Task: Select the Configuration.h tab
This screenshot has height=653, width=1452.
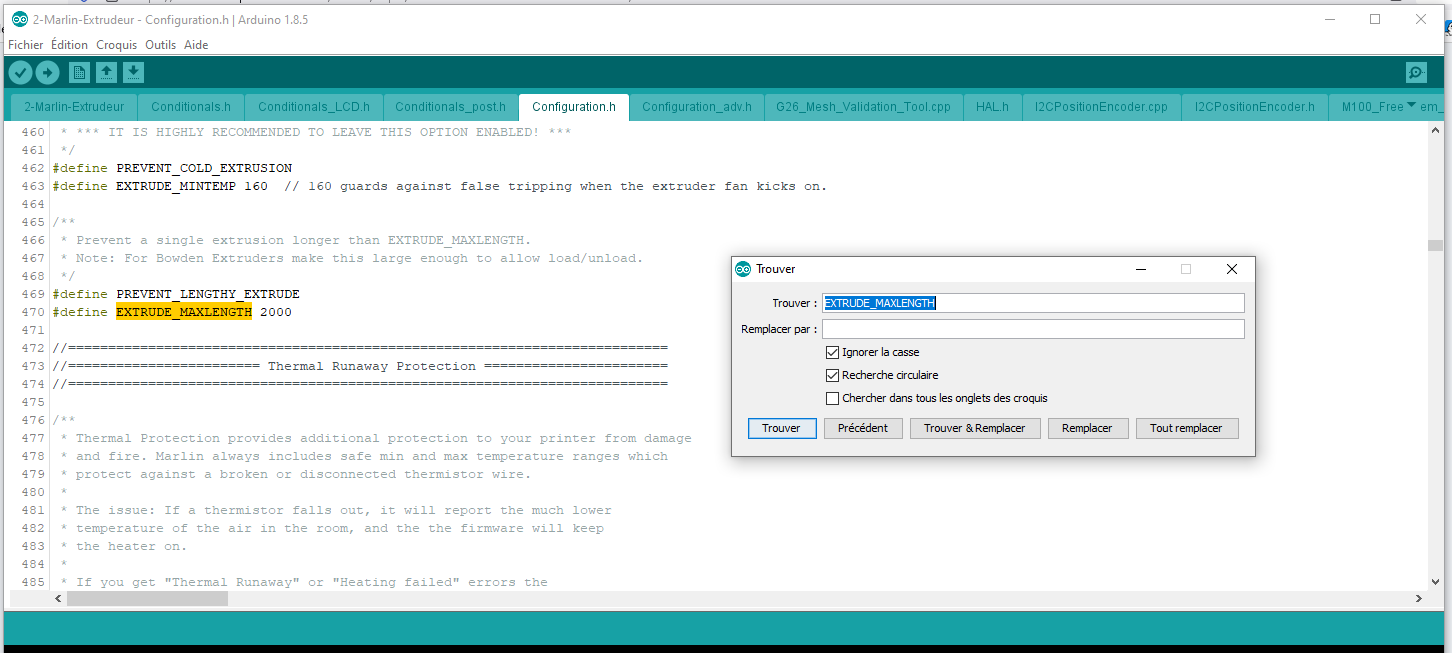Action: [574, 107]
